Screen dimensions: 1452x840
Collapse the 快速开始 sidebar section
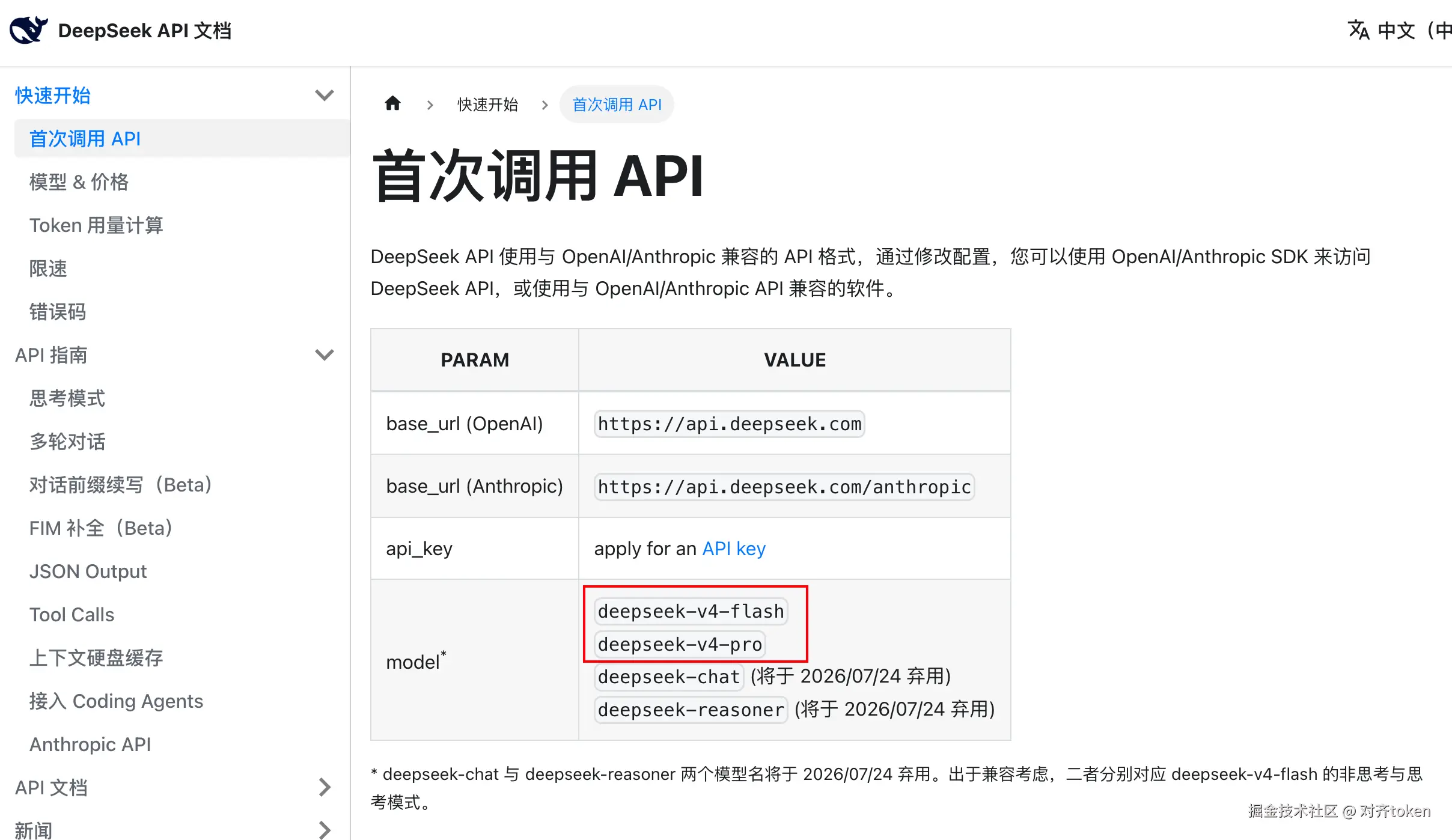[324, 96]
